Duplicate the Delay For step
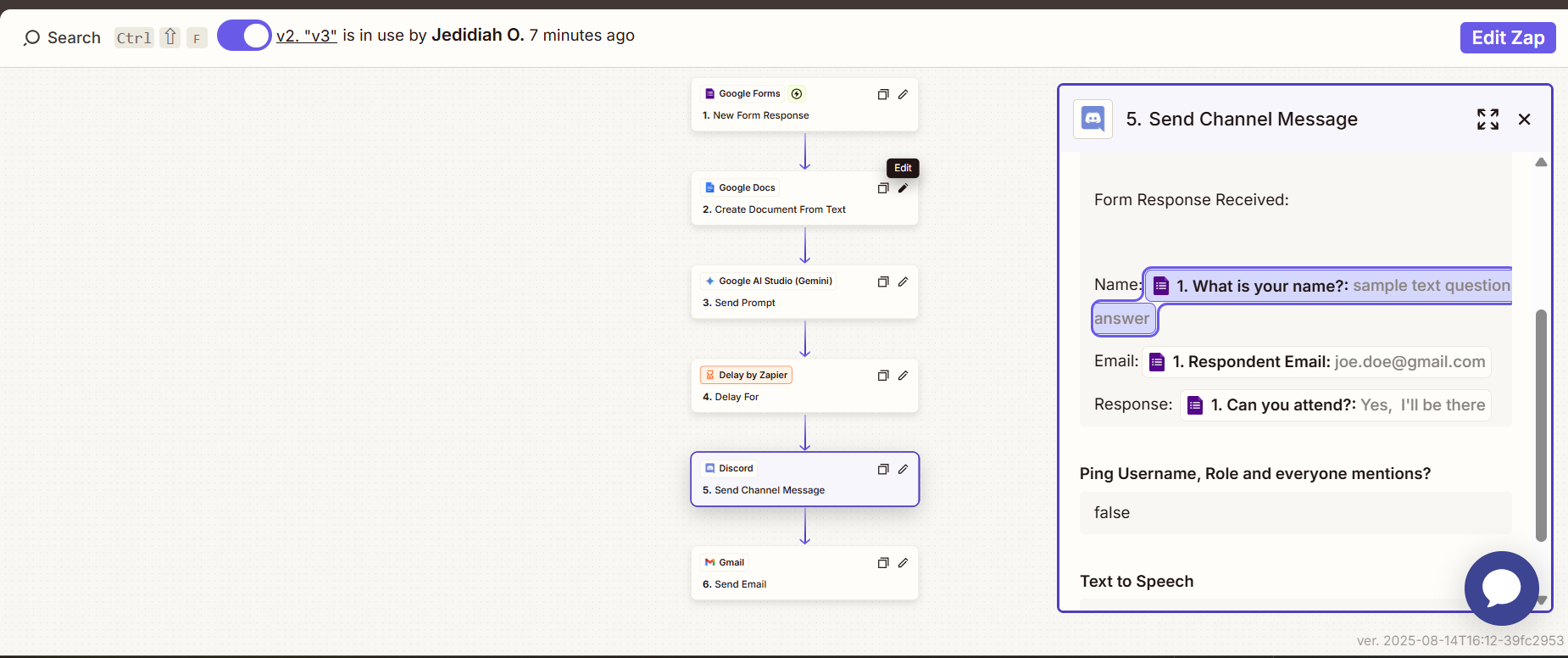This screenshot has height=658, width=1568. point(883,376)
